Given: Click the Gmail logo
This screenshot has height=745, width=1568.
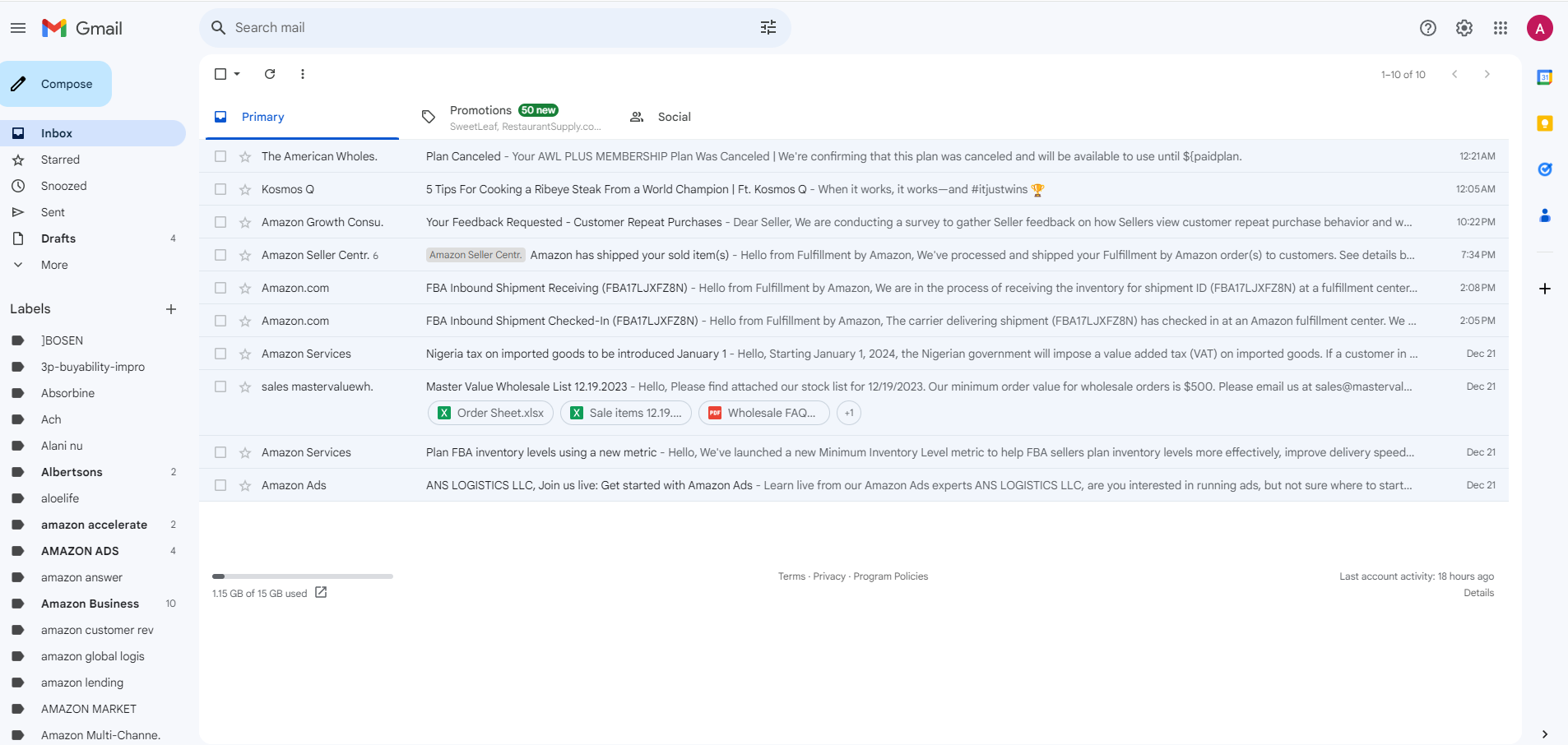Looking at the screenshot, I should (x=82, y=28).
